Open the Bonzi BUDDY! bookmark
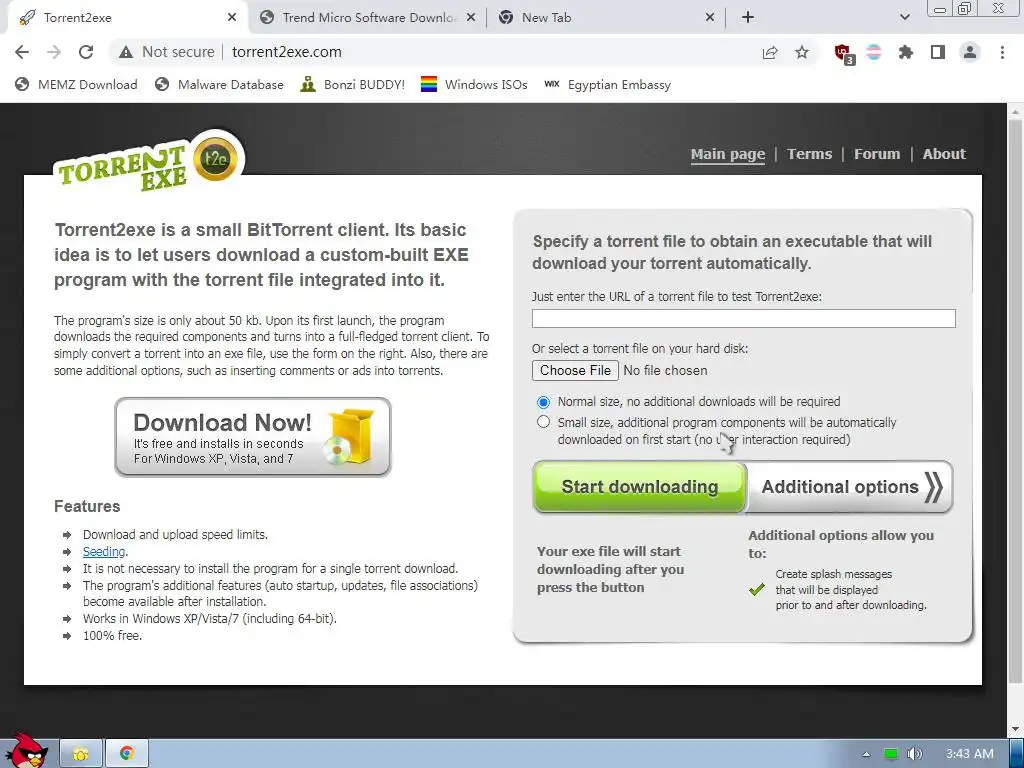 [353, 84]
